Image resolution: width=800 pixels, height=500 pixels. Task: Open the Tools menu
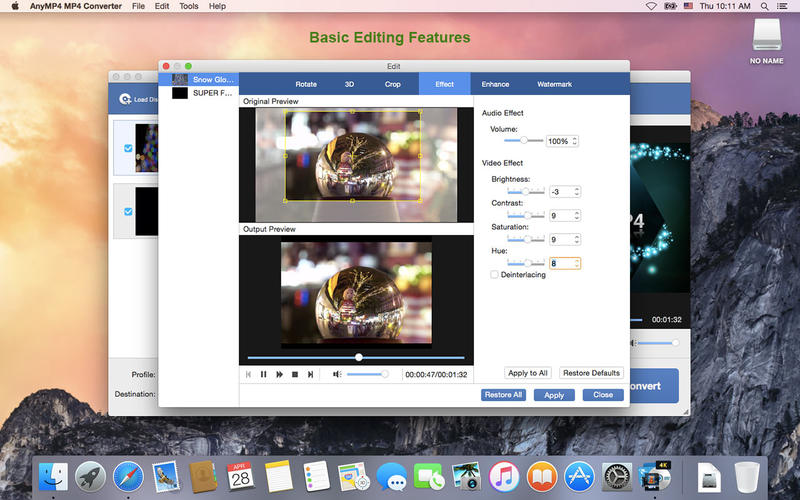coord(188,6)
